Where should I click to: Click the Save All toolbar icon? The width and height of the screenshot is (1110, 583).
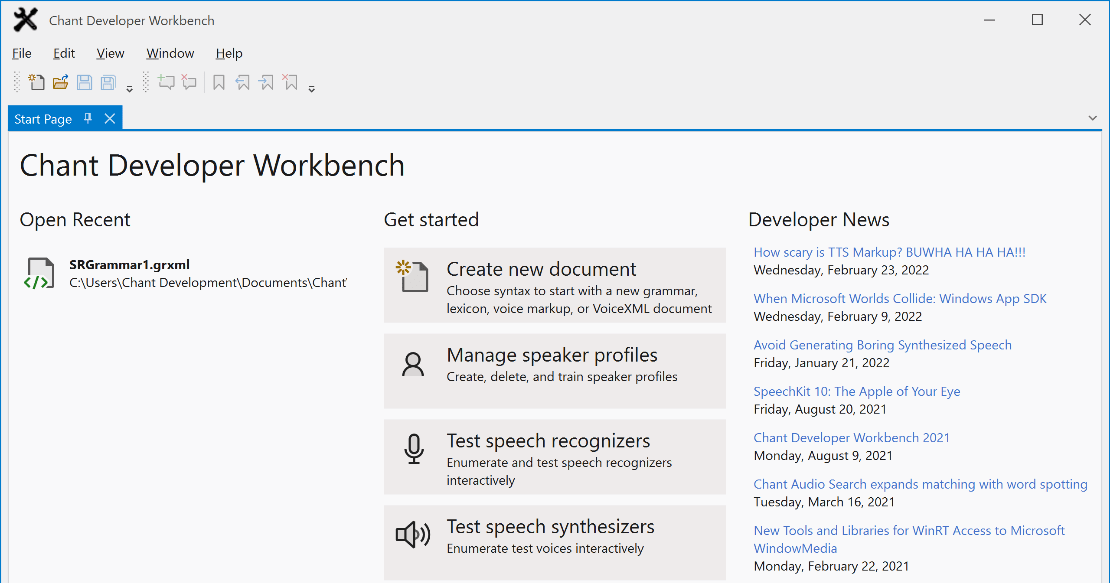coord(107,82)
